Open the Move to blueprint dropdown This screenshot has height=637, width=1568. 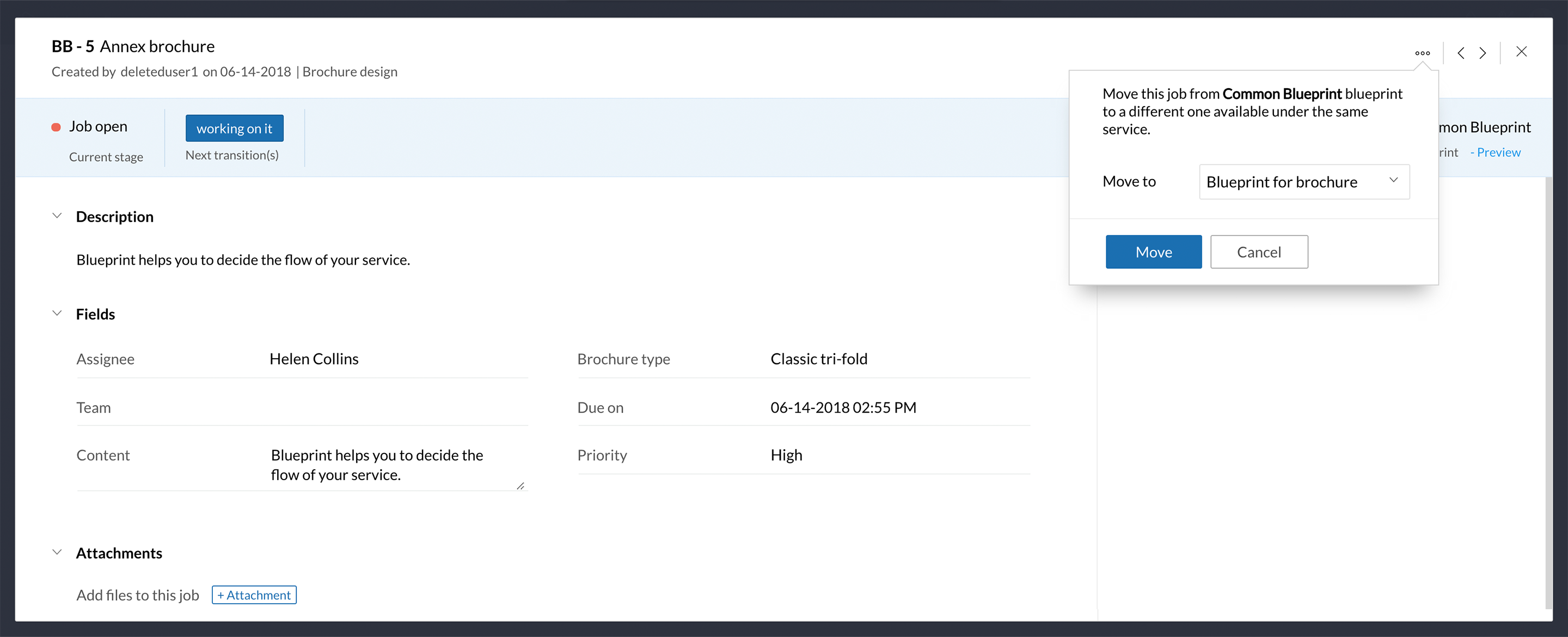[x=1304, y=181]
